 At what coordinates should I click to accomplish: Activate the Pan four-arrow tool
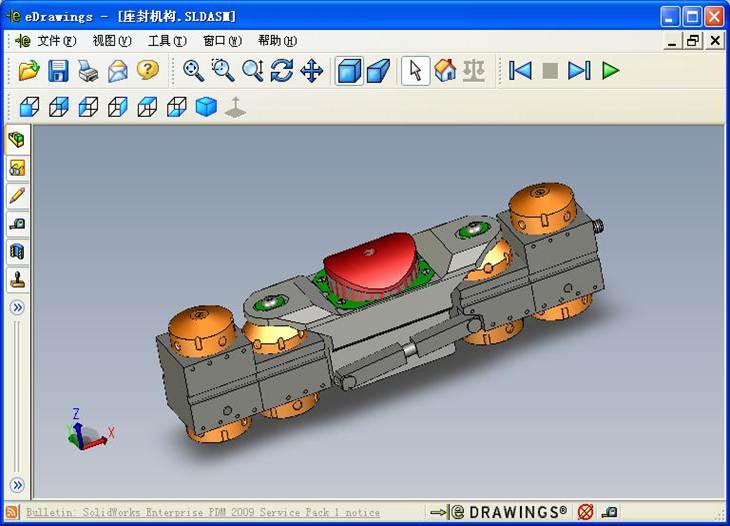click(311, 71)
